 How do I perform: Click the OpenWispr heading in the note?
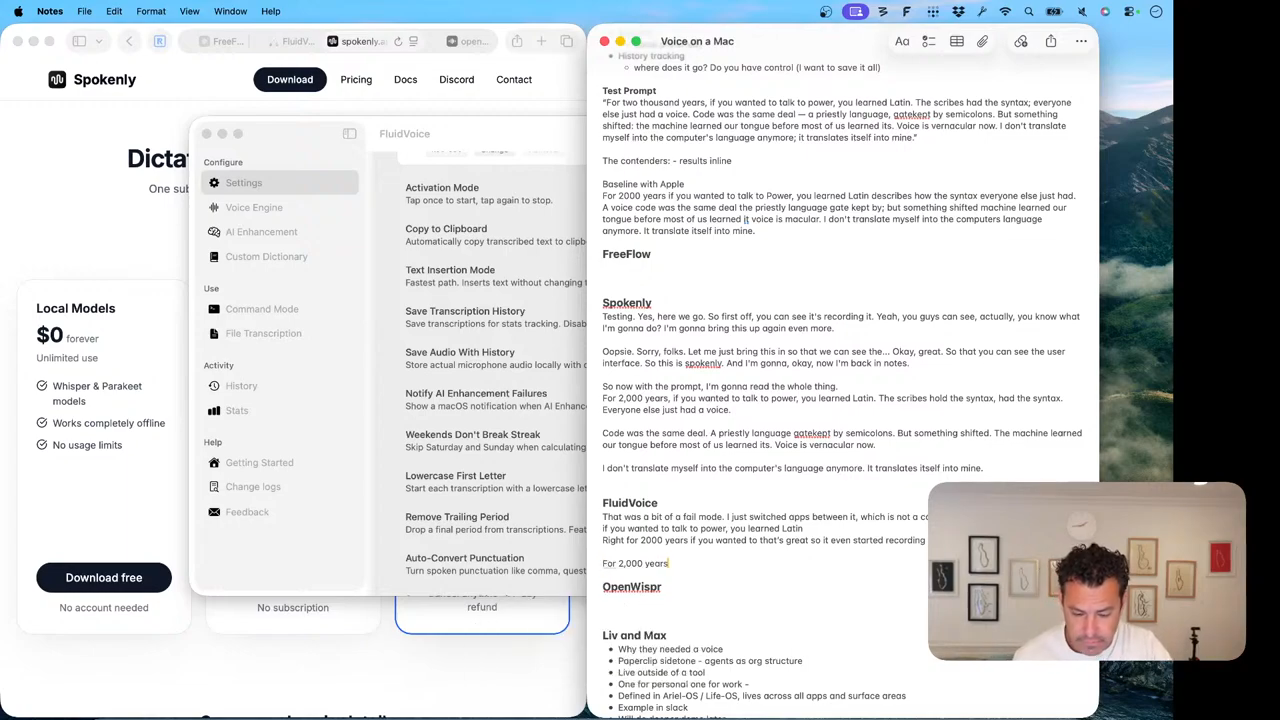(632, 587)
